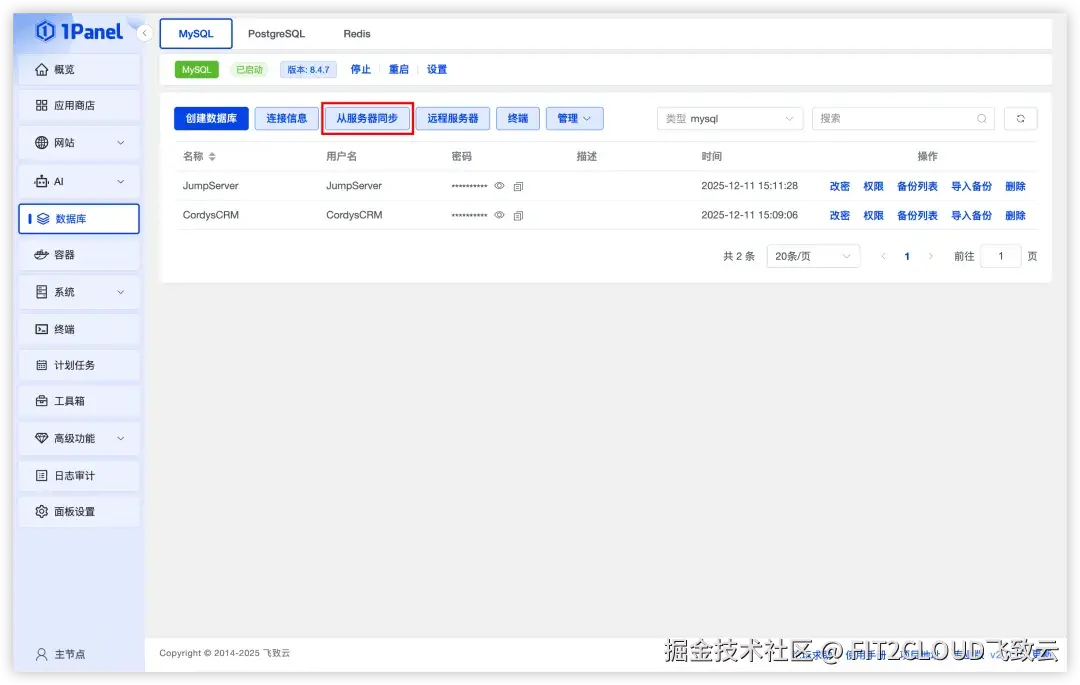Open 应用商店 in the sidebar menu
The height and width of the screenshot is (685, 1080).
tap(79, 105)
